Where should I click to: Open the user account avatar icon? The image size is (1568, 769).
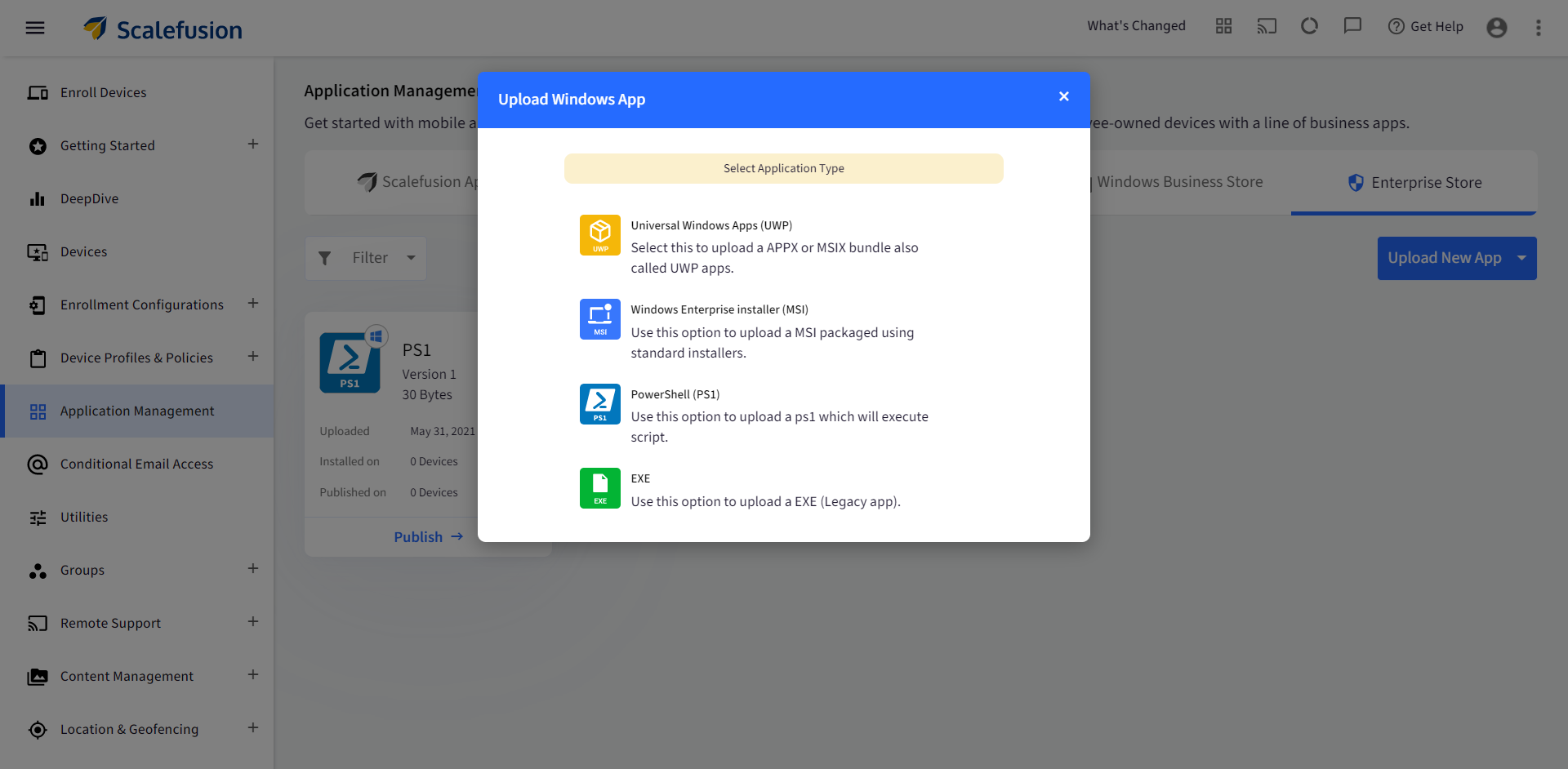tap(1497, 28)
